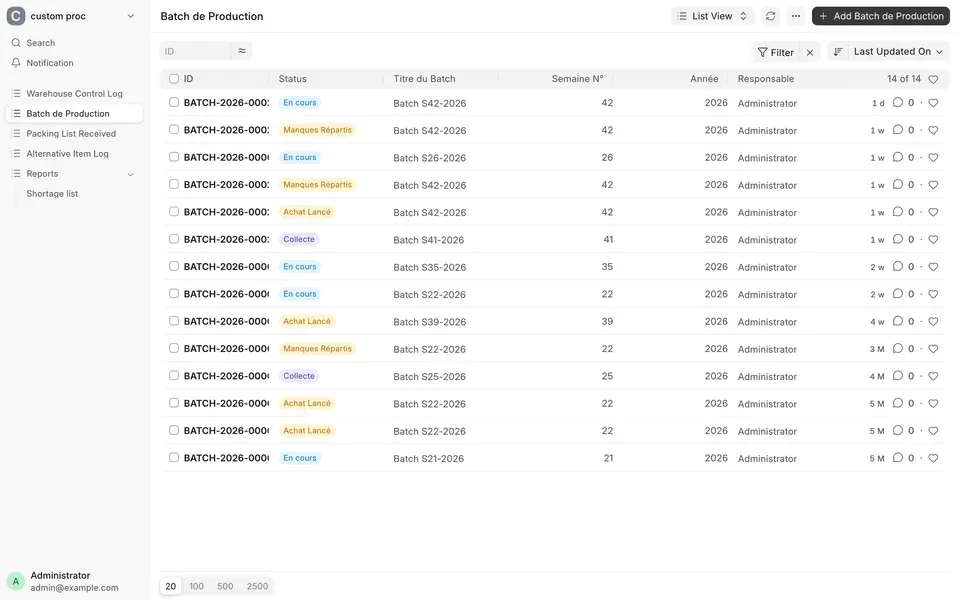Click the list icon beside Warehouse Control Log
960x600 pixels.
tap(16, 94)
